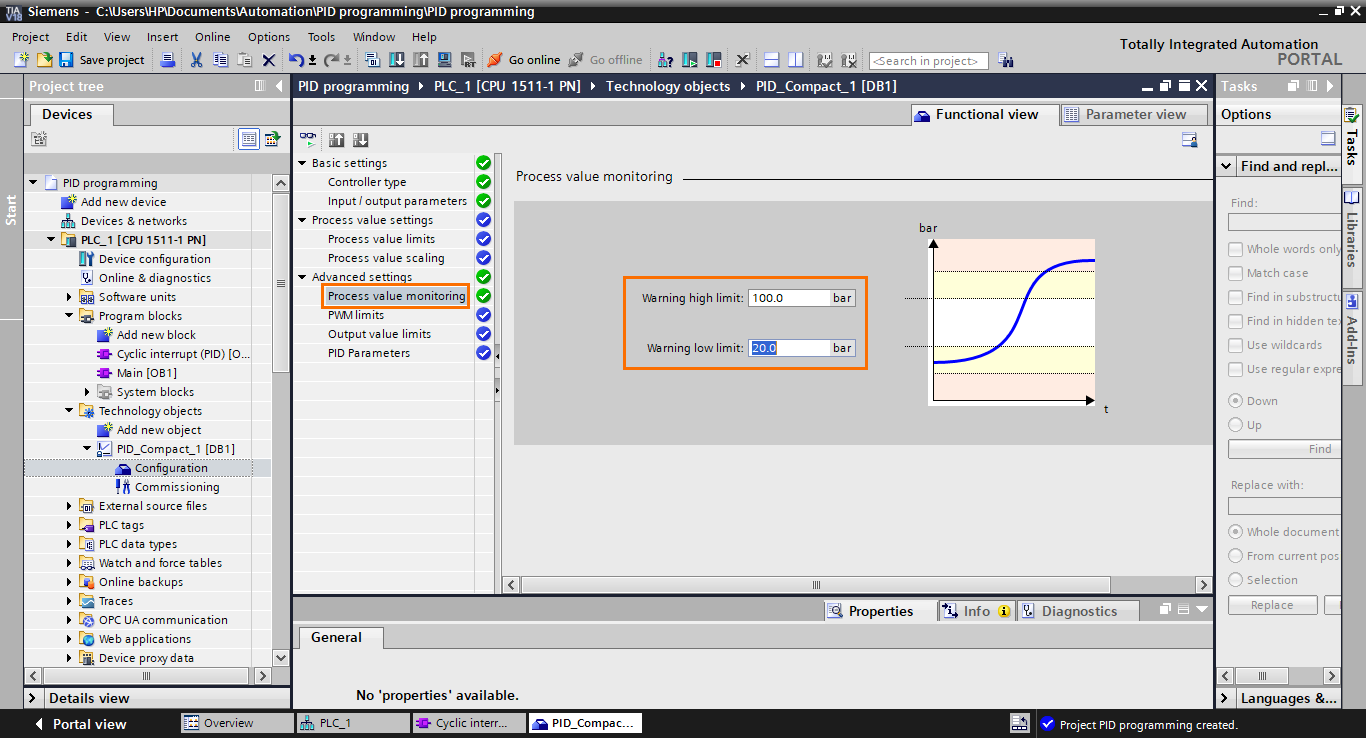Expand the External source files tree item

(x=68, y=505)
